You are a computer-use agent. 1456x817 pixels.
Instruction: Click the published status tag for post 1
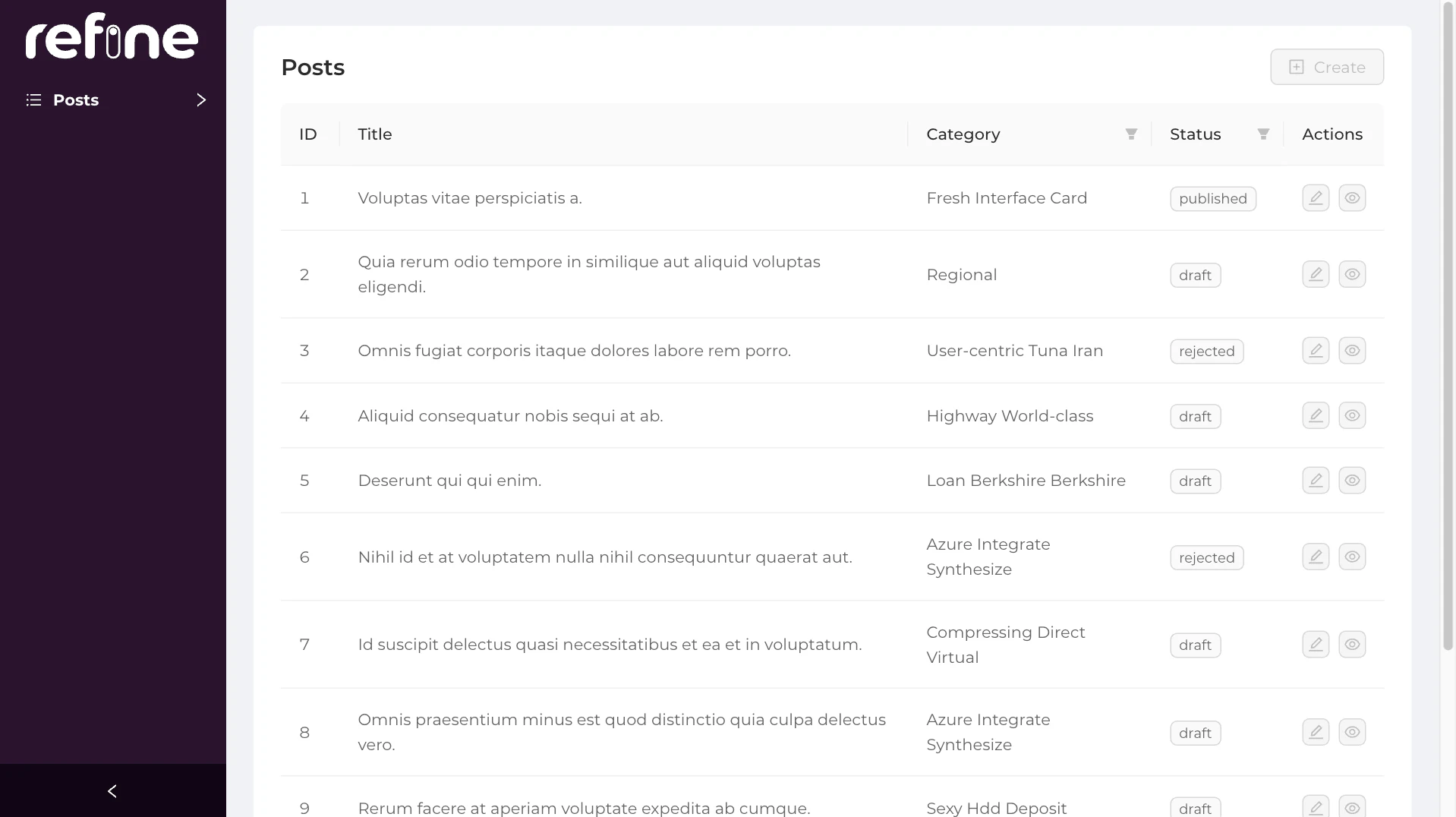(x=1212, y=199)
